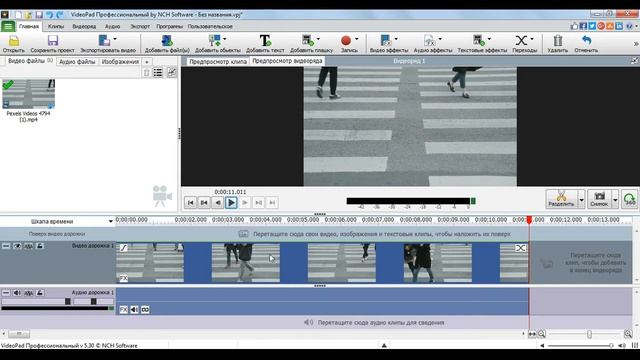Collapse Видео дорожка 1 with the minus button
The height and width of the screenshot is (360, 640).
(6, 246)
